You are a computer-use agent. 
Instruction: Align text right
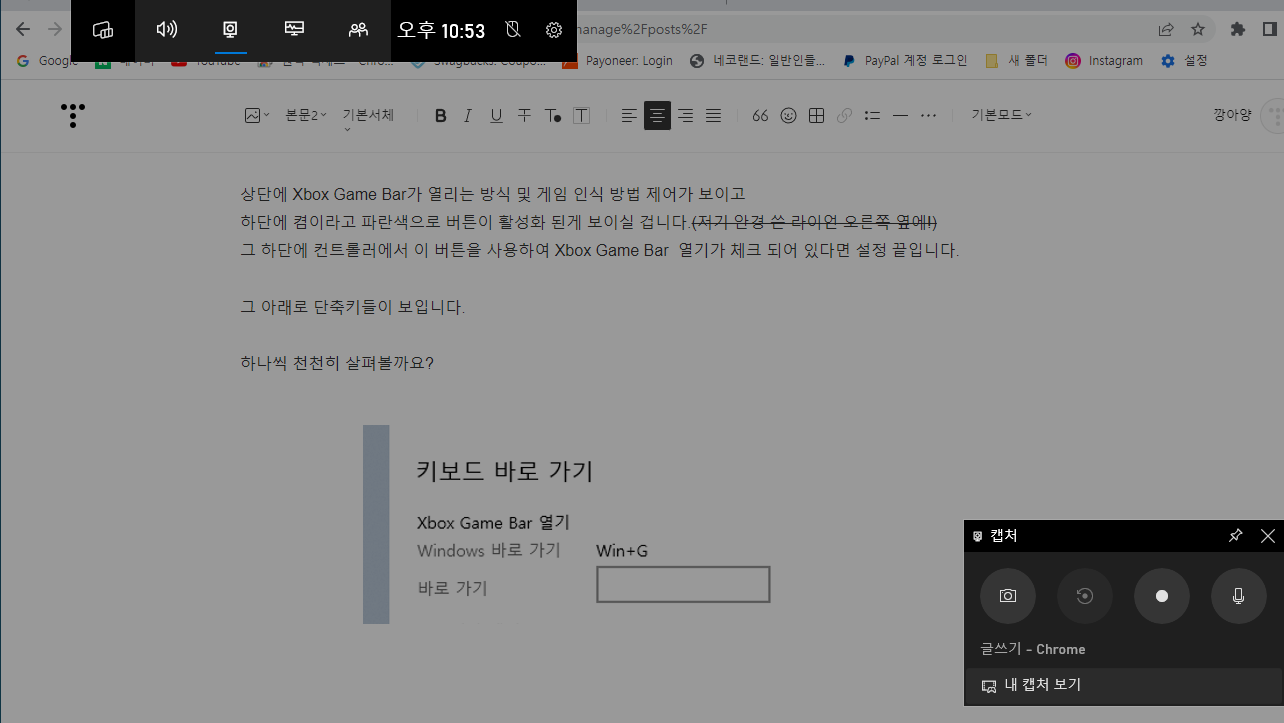(685, 116)
